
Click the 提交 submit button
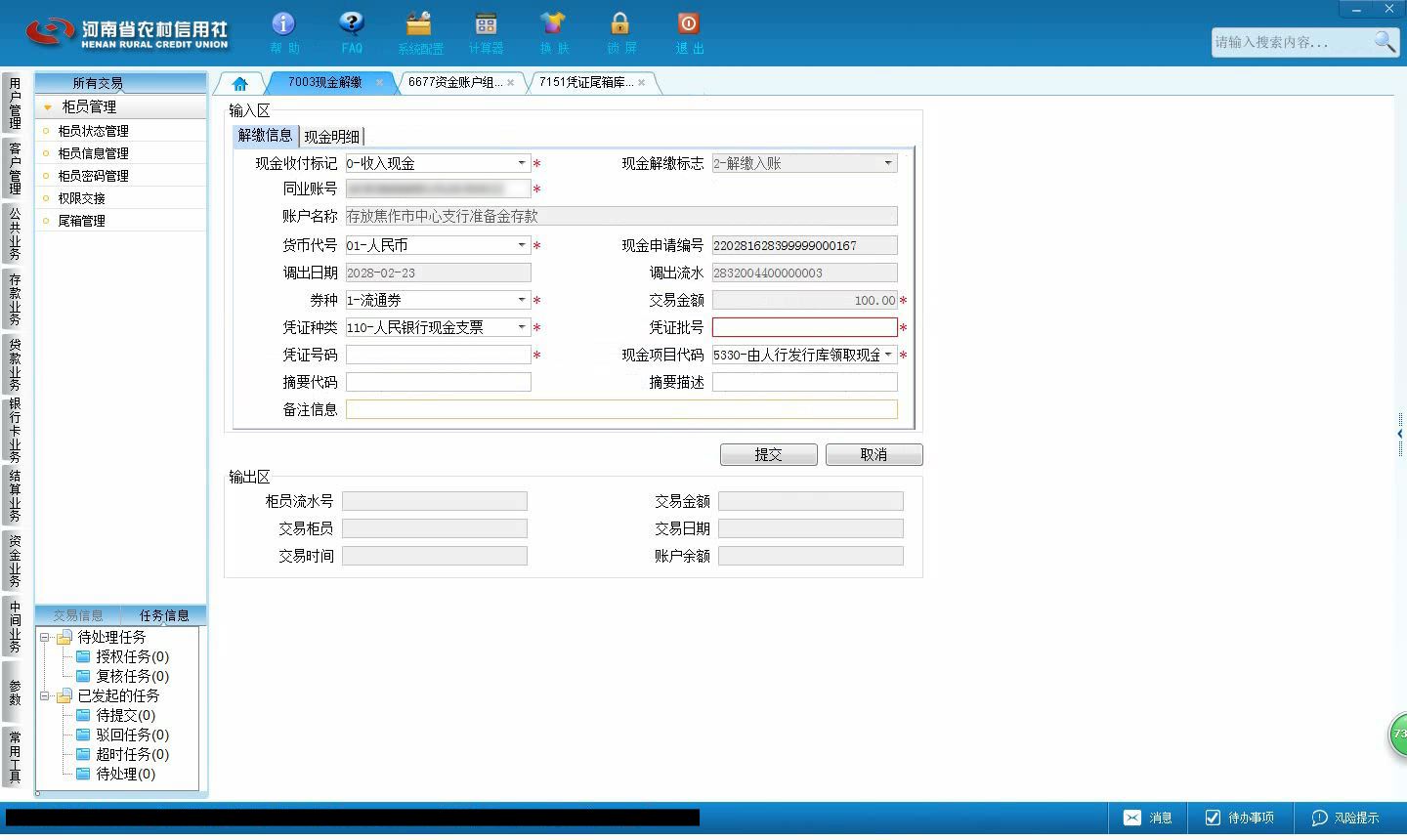point(768,454)
